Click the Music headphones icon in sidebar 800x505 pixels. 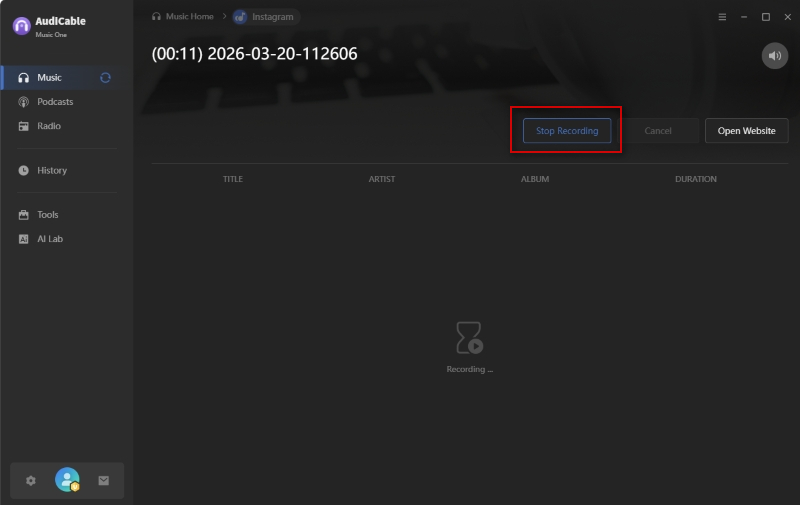23,78
